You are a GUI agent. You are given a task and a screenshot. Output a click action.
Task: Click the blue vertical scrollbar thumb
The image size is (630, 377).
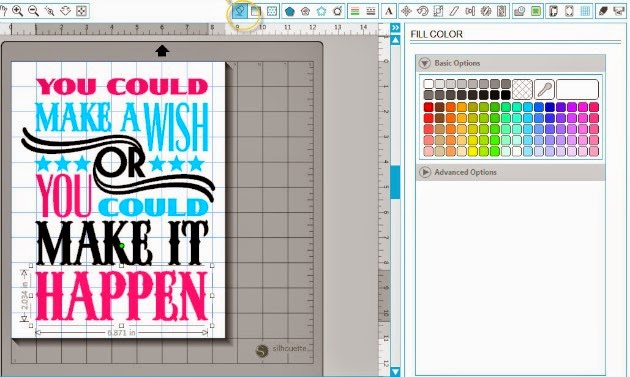pos(395,182)
